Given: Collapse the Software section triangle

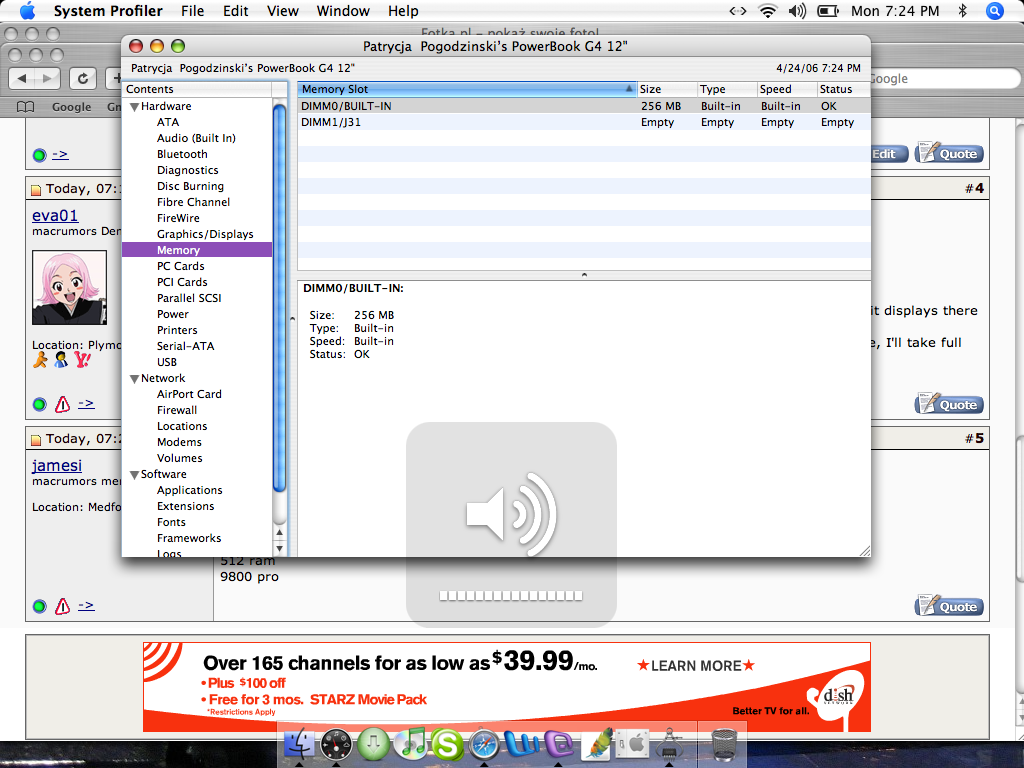Looking at the screenshot, I should point(134,475).
